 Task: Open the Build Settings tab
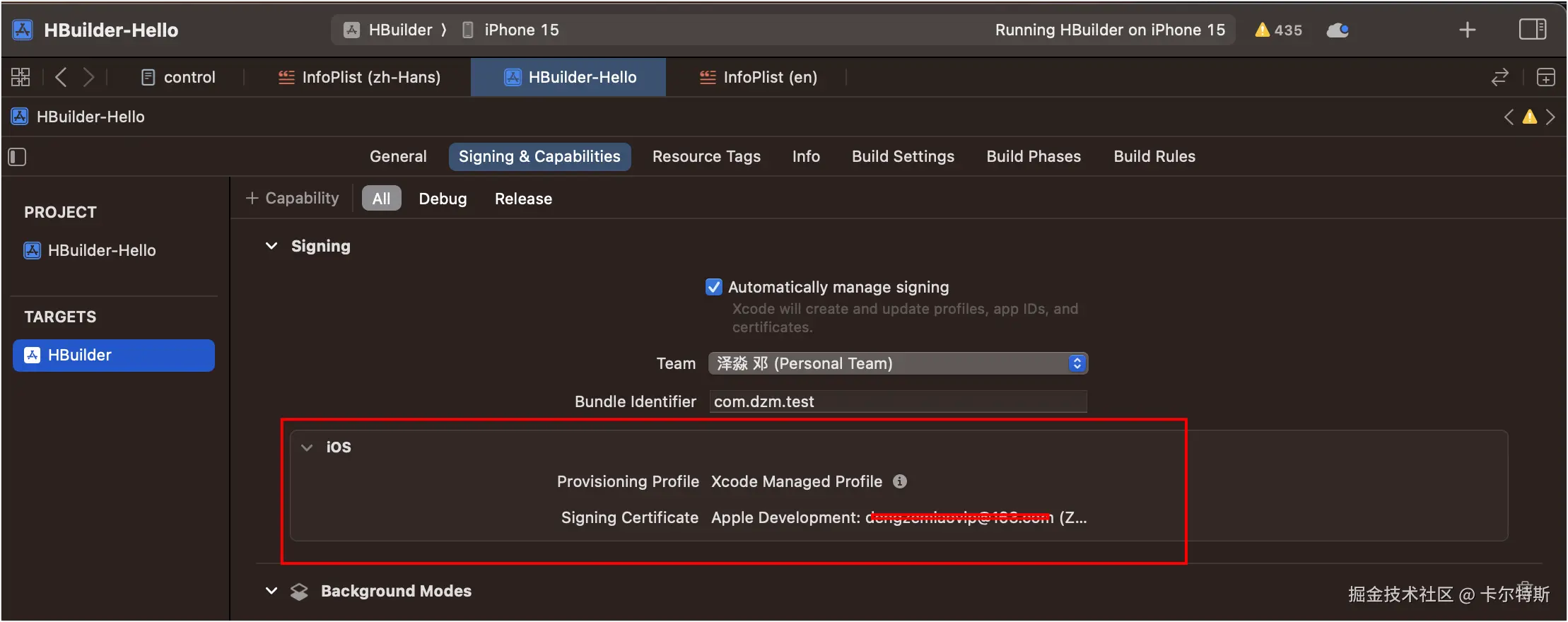(903, 156)
